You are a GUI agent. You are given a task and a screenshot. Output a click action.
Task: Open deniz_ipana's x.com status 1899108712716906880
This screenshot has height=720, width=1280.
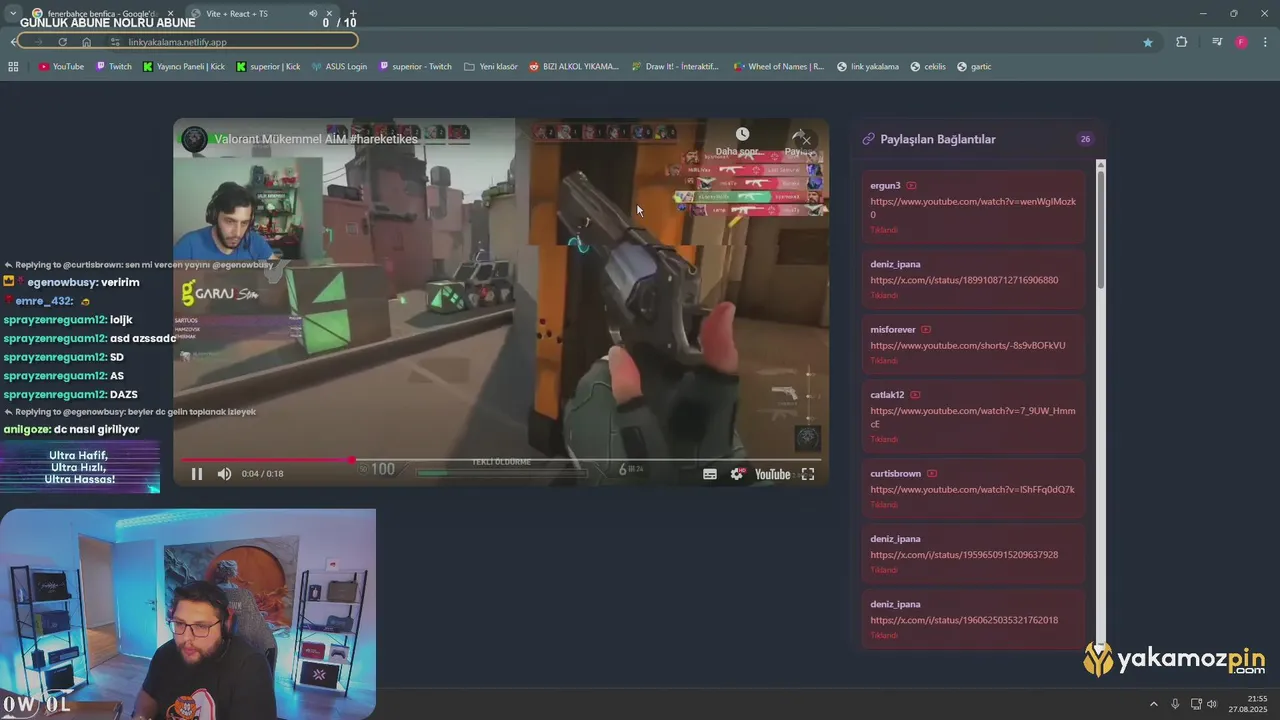click(964, 280)
